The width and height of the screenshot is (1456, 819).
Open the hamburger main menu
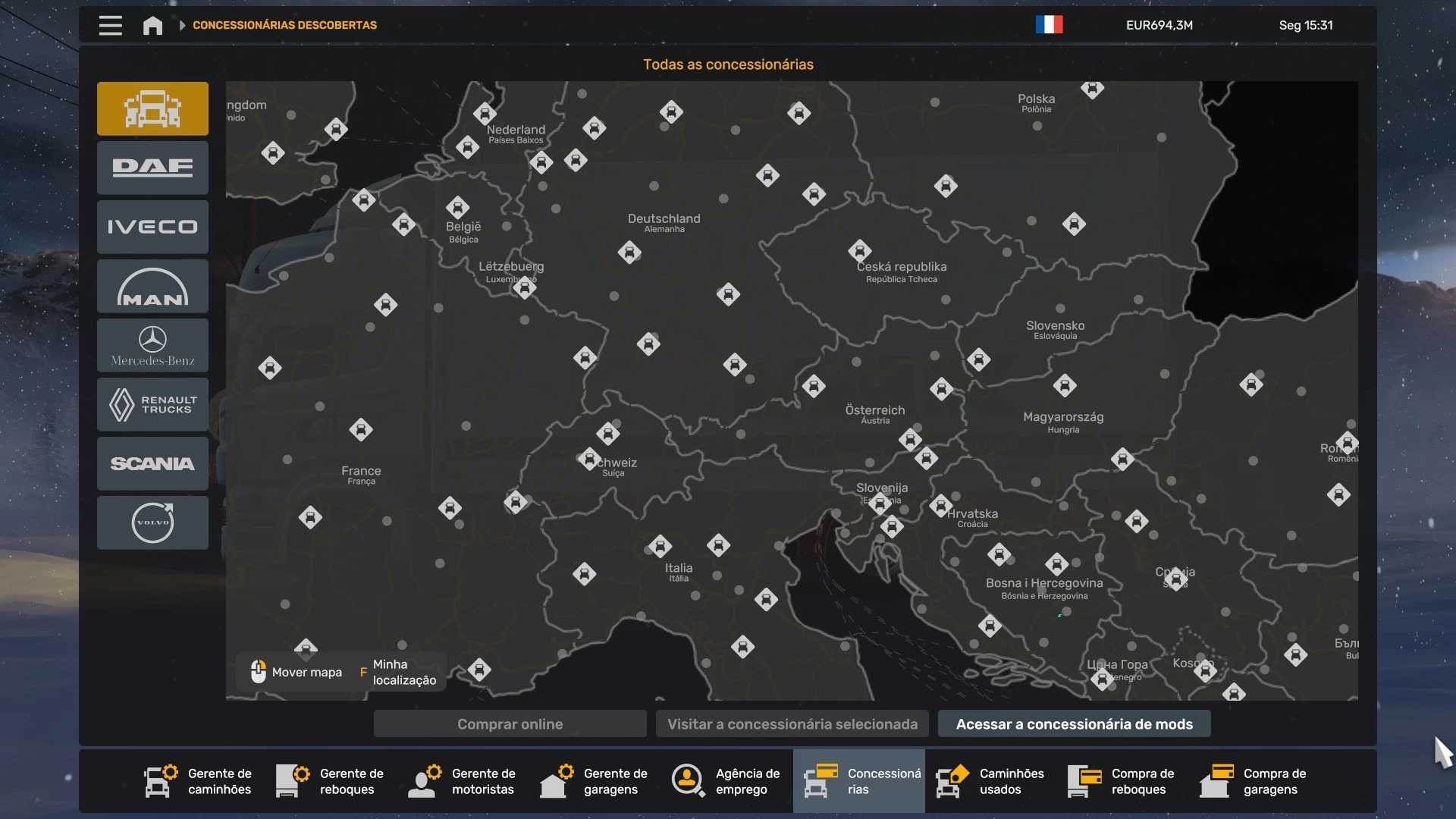[110, 25]
